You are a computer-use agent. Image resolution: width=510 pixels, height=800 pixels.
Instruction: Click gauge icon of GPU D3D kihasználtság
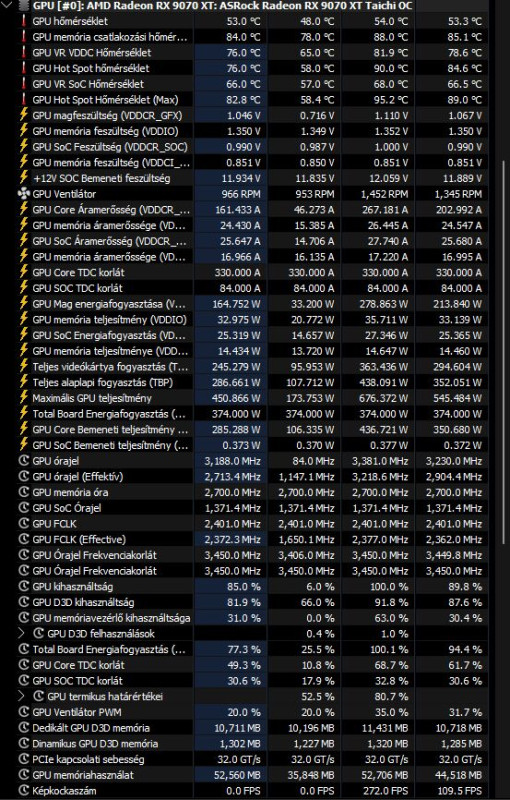click(x=23, y=603)
